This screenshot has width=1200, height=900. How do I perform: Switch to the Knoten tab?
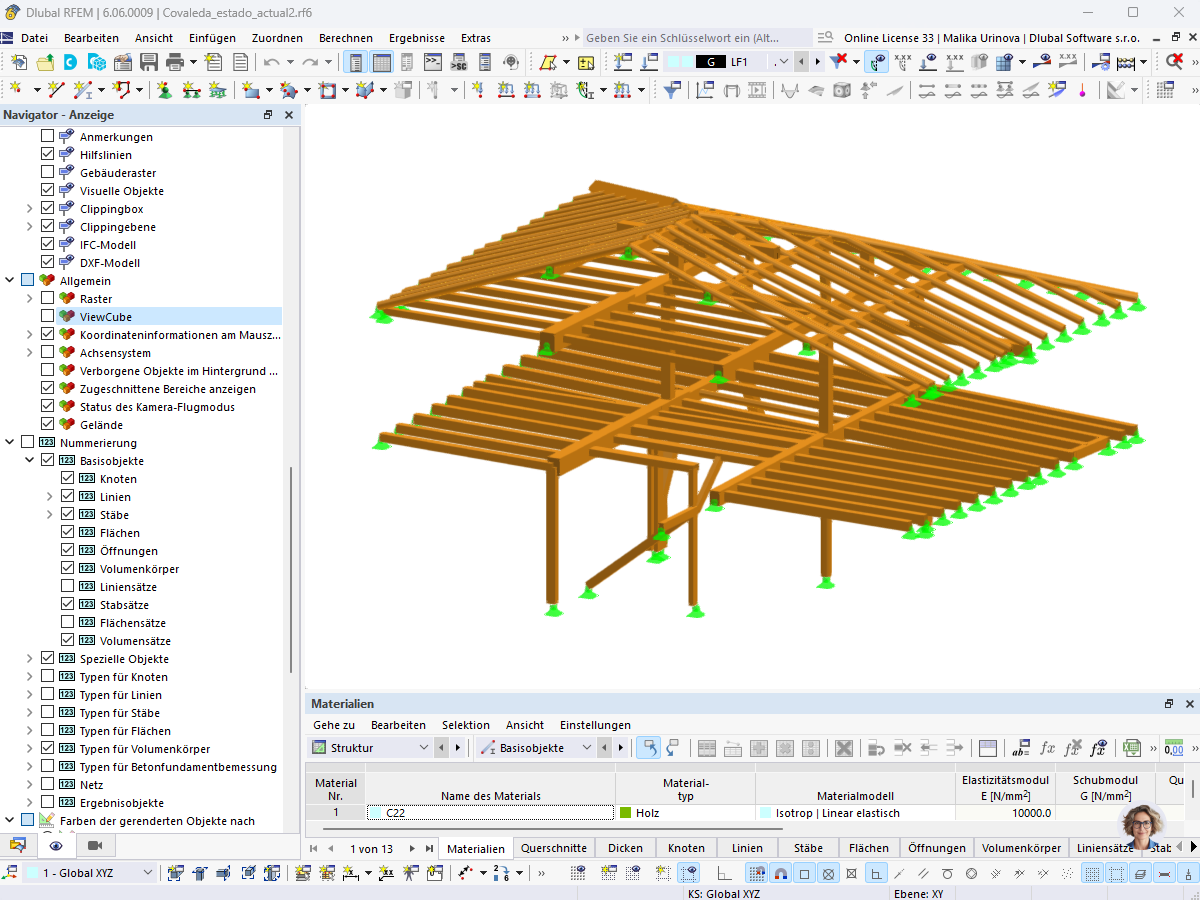(x=686, y=848)
